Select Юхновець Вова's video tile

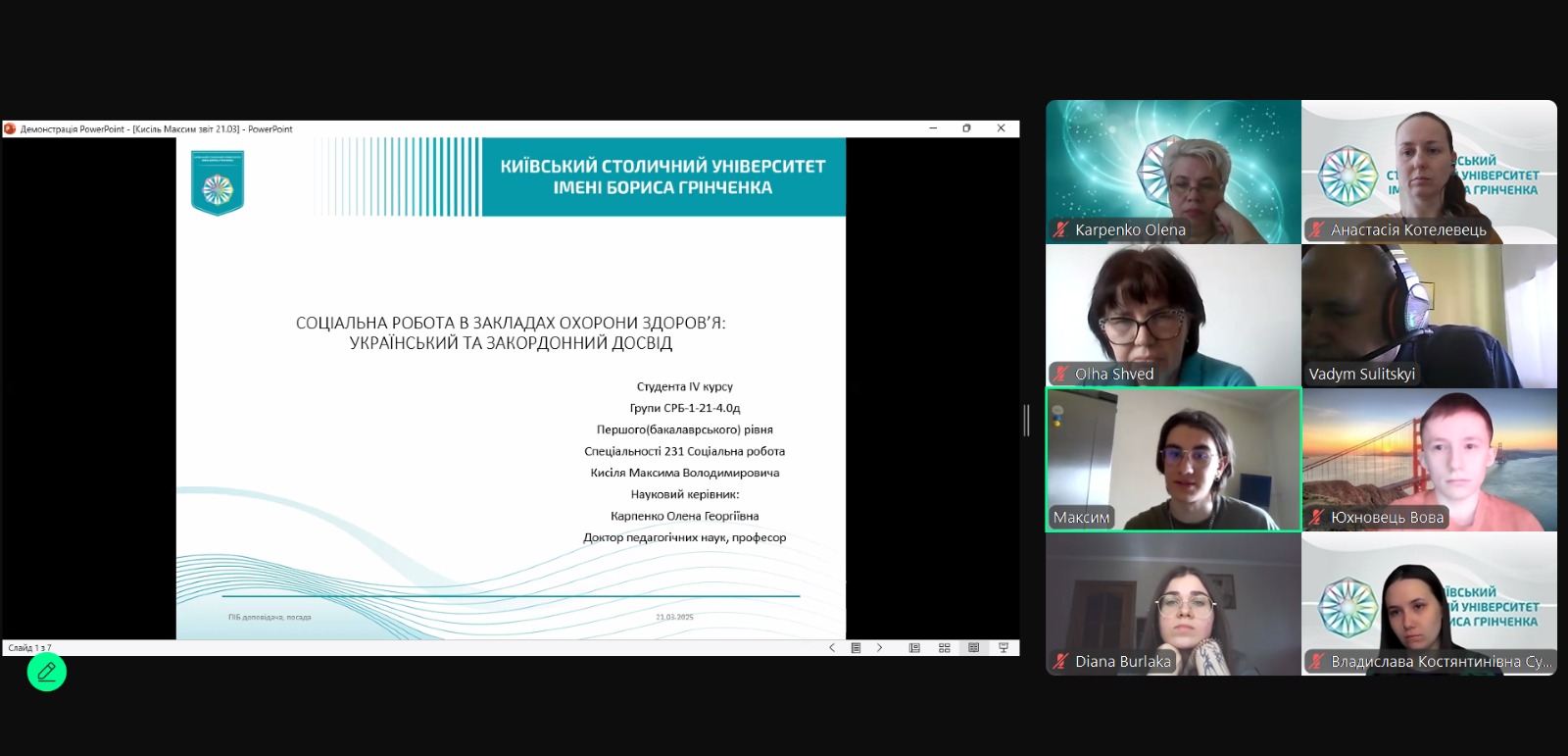[x=1429, y=459]
